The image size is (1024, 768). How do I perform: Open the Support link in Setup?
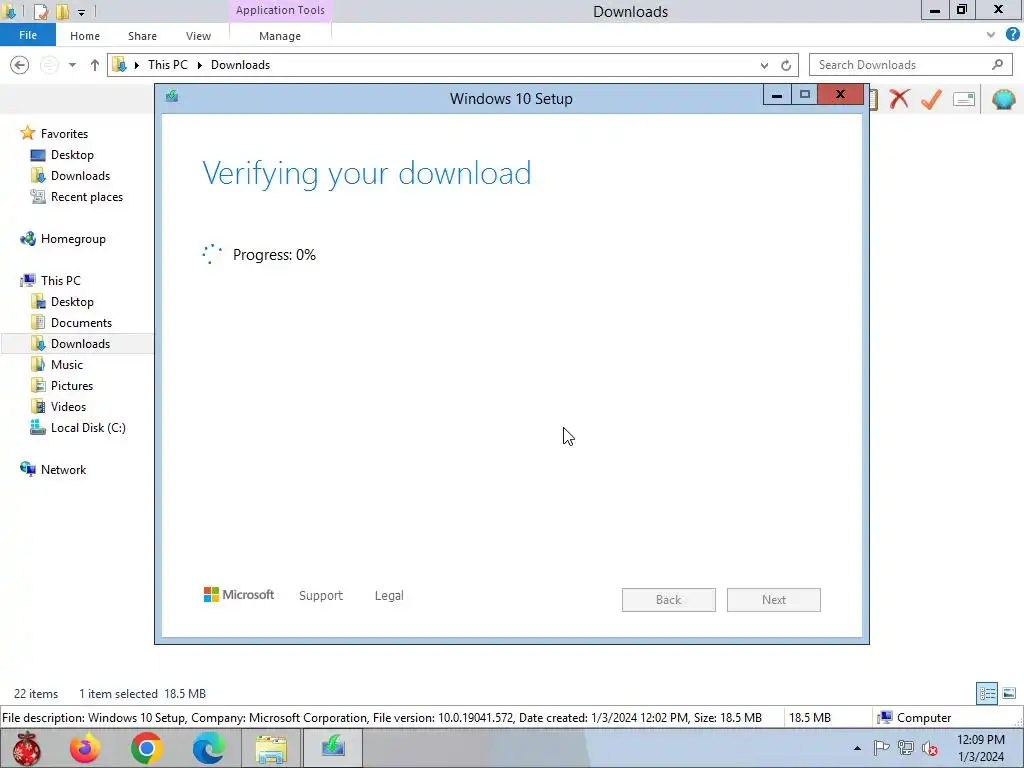click(321, 596)
